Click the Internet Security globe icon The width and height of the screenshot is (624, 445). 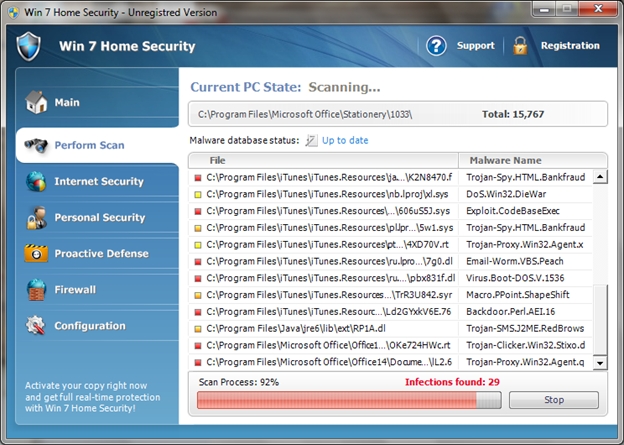37,181
